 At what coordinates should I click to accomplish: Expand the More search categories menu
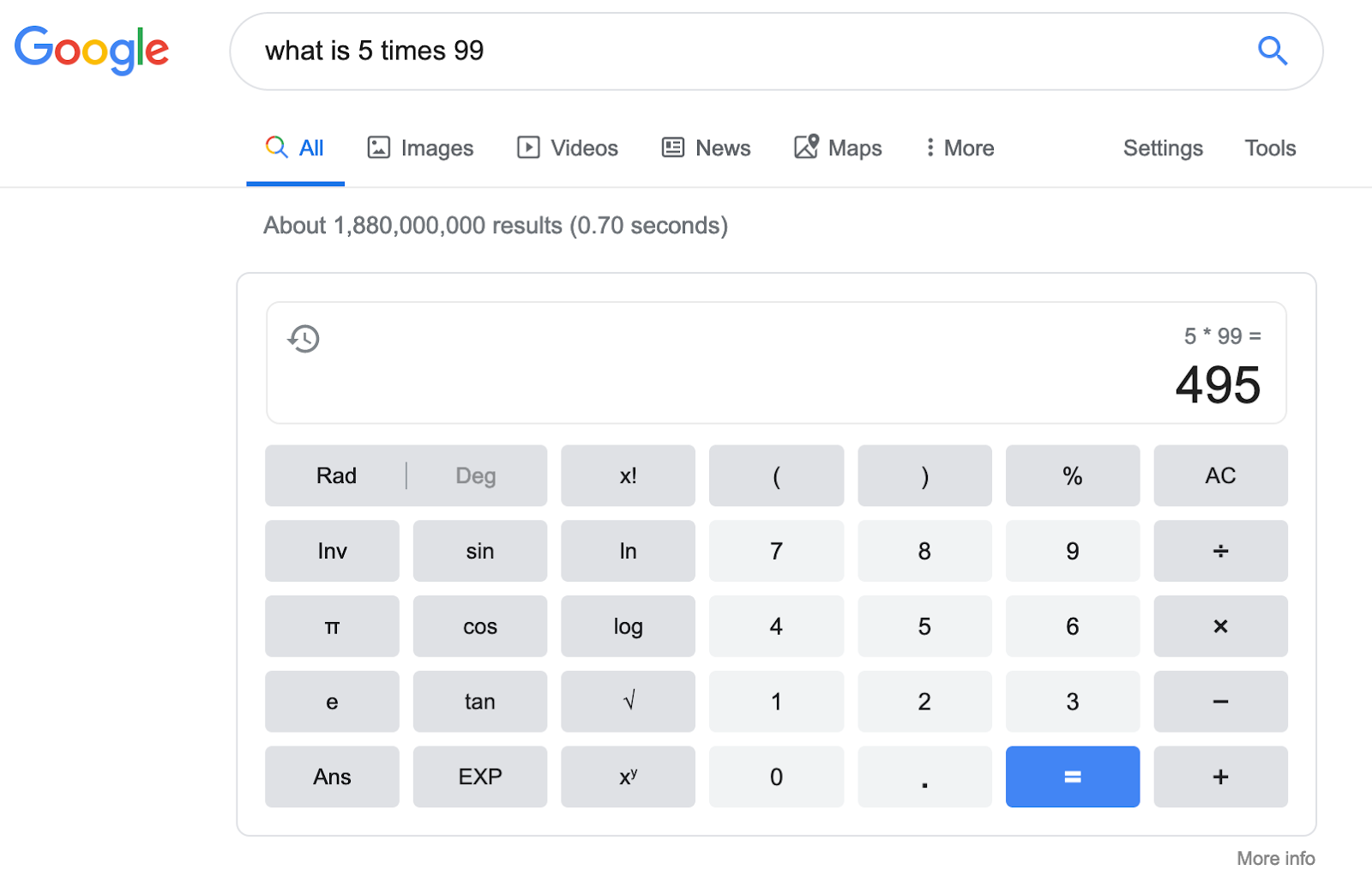(960, 148)
